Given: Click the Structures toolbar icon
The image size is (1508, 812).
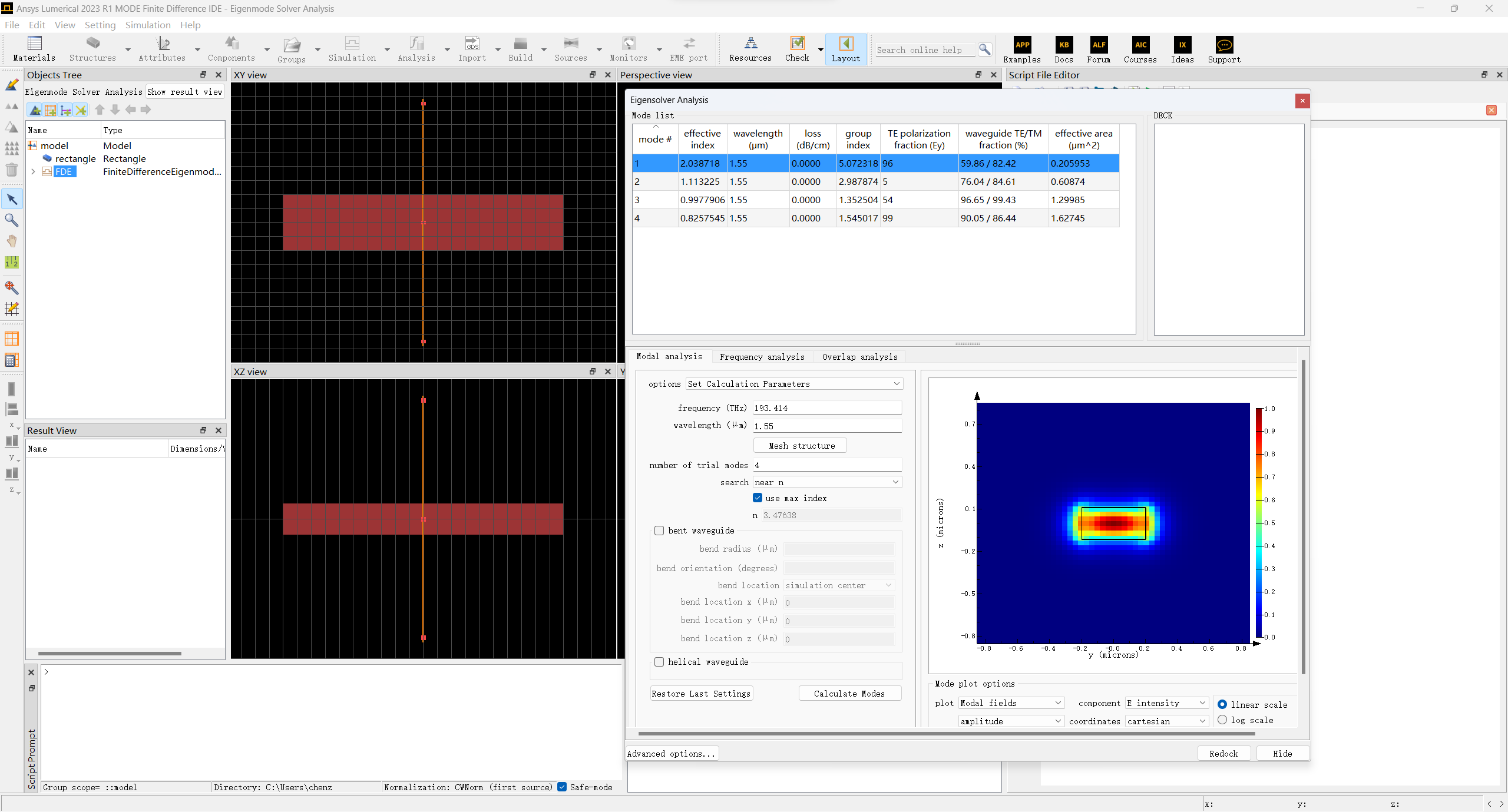Looking at the screenshot, I should [x=92, y=44].
